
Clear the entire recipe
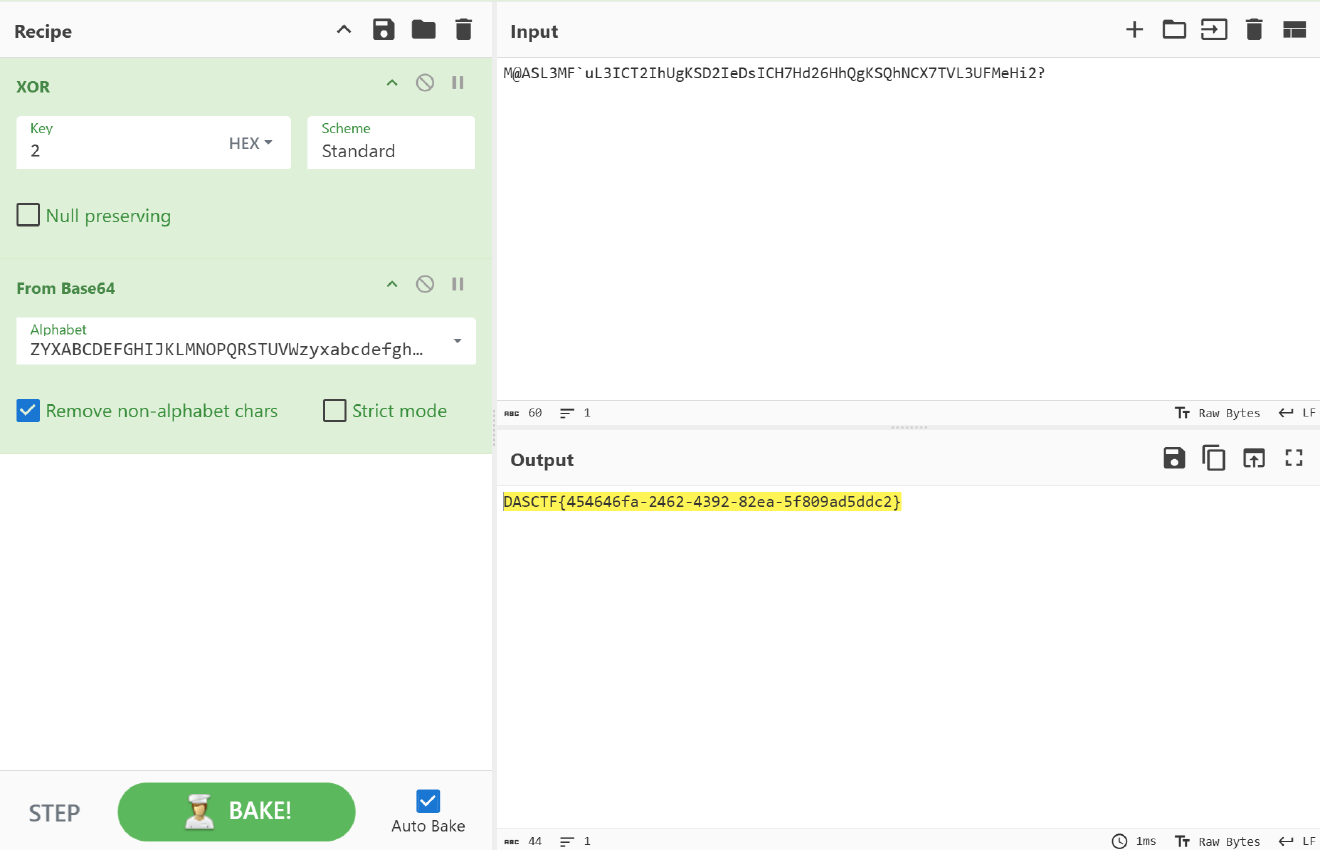pyautogui.click(x=463, y=29)
